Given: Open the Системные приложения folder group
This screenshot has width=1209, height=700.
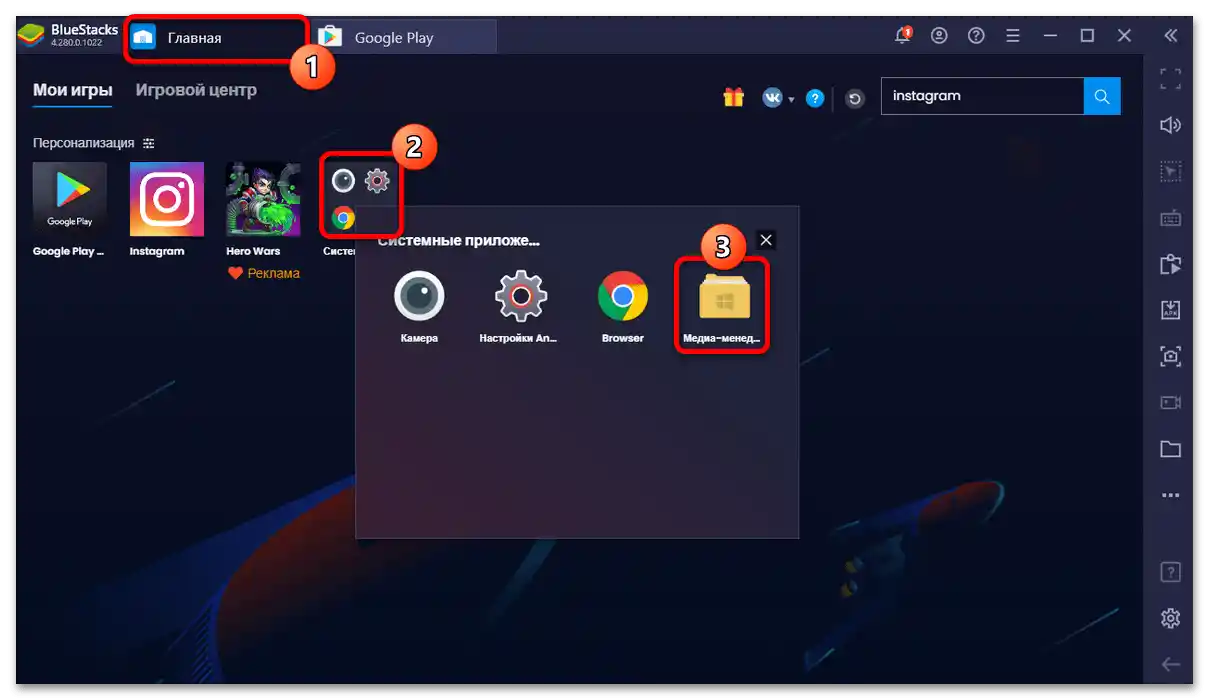Looking at the screenshot, I should point(361,197).
